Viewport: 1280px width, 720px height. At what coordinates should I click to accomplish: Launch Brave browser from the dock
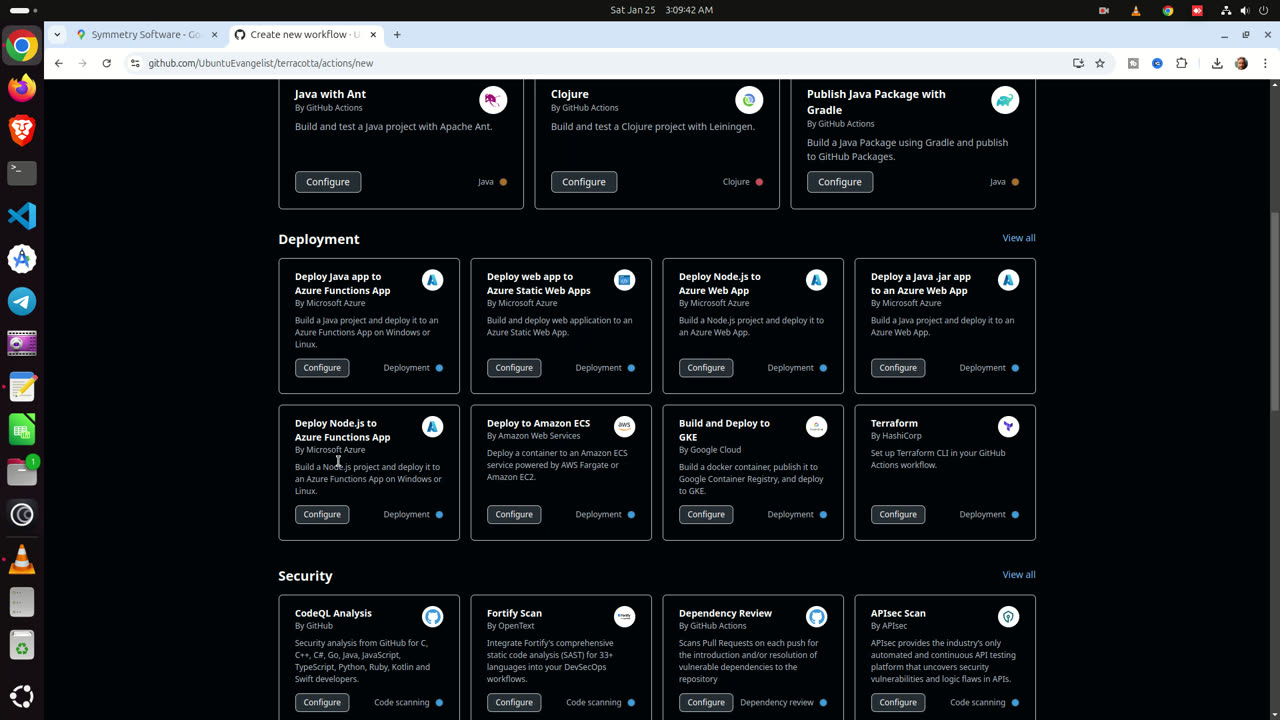(22, 130)
